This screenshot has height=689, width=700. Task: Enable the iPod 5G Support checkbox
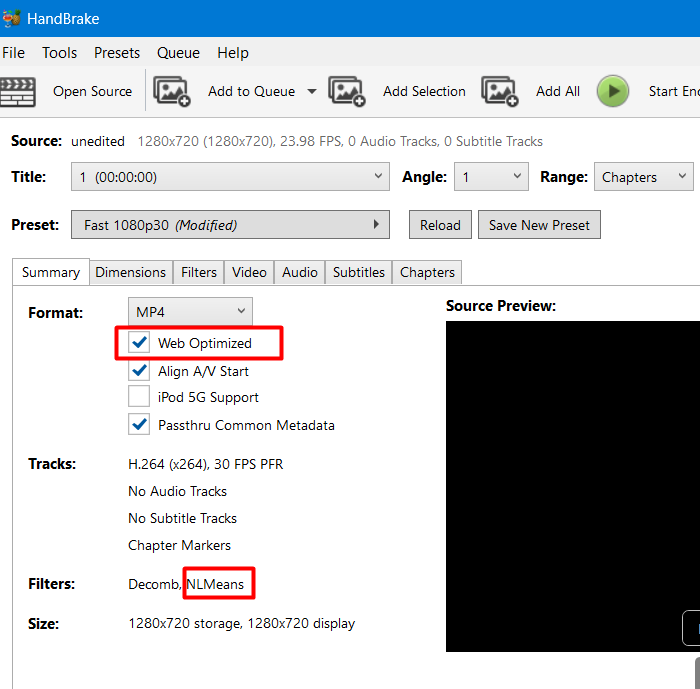(139, 397)
